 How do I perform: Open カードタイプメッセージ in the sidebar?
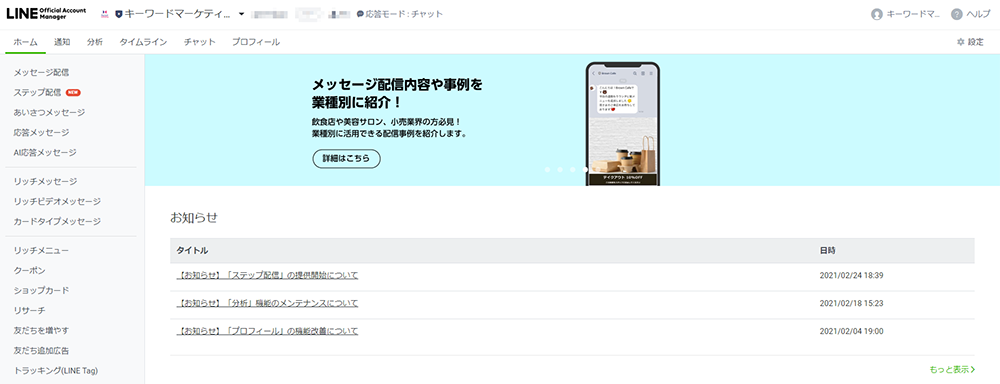pyautogui.click(x=57, y=222)
